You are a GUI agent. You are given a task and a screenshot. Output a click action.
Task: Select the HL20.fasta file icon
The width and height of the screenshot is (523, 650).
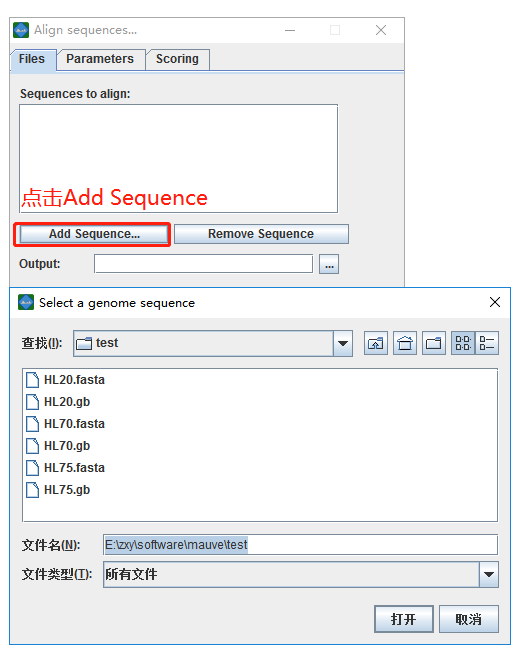tap(32, 380)
